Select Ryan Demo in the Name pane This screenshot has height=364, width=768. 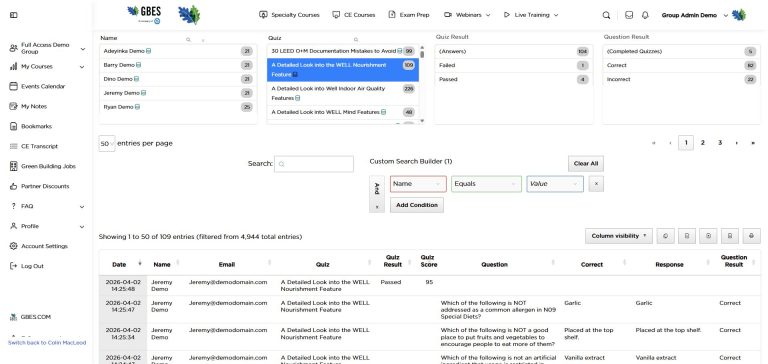point(178,107)
